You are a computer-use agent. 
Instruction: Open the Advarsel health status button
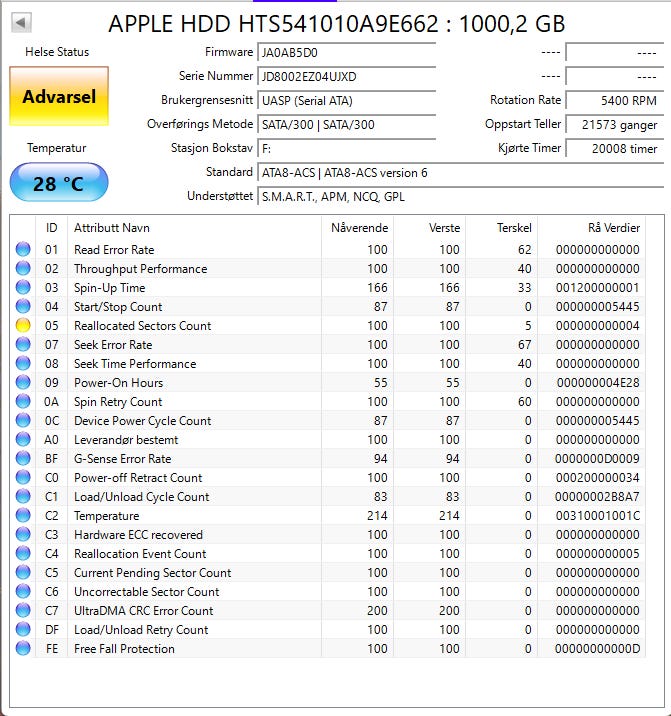point(59,96)
